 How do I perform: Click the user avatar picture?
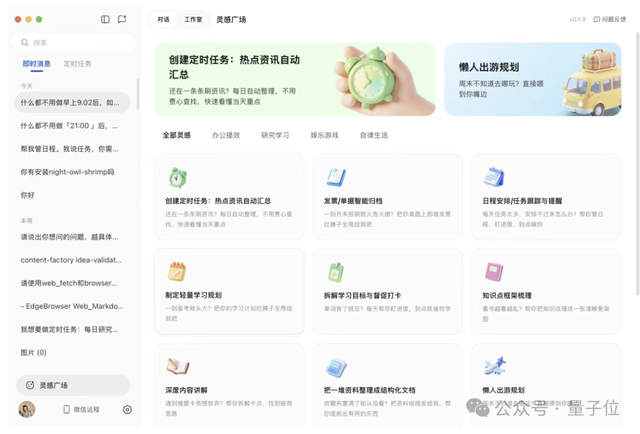tap(27, 409)
